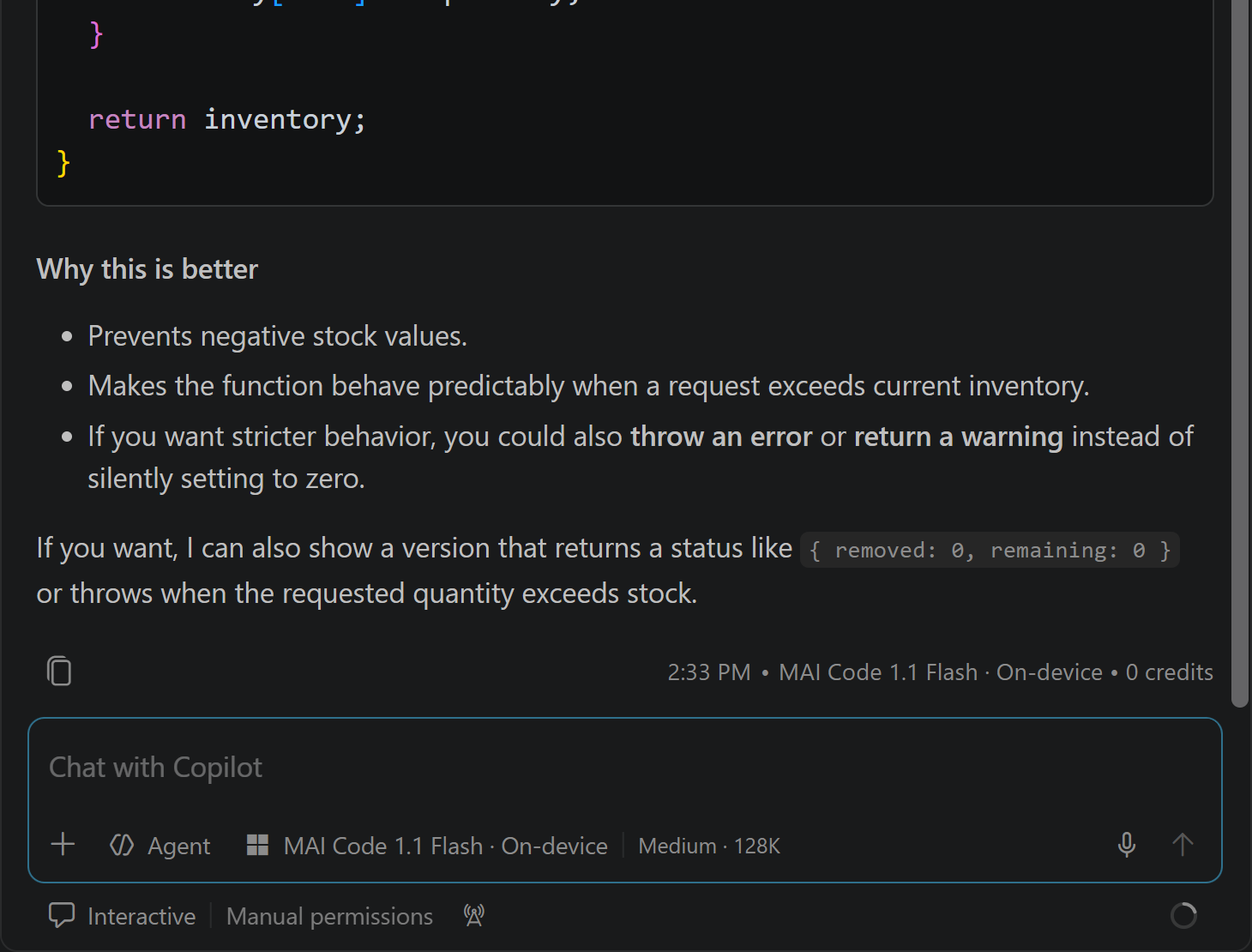Click the antenna broadcast icon
Viewport: 1252px width, 952px height.
[474, 916]
